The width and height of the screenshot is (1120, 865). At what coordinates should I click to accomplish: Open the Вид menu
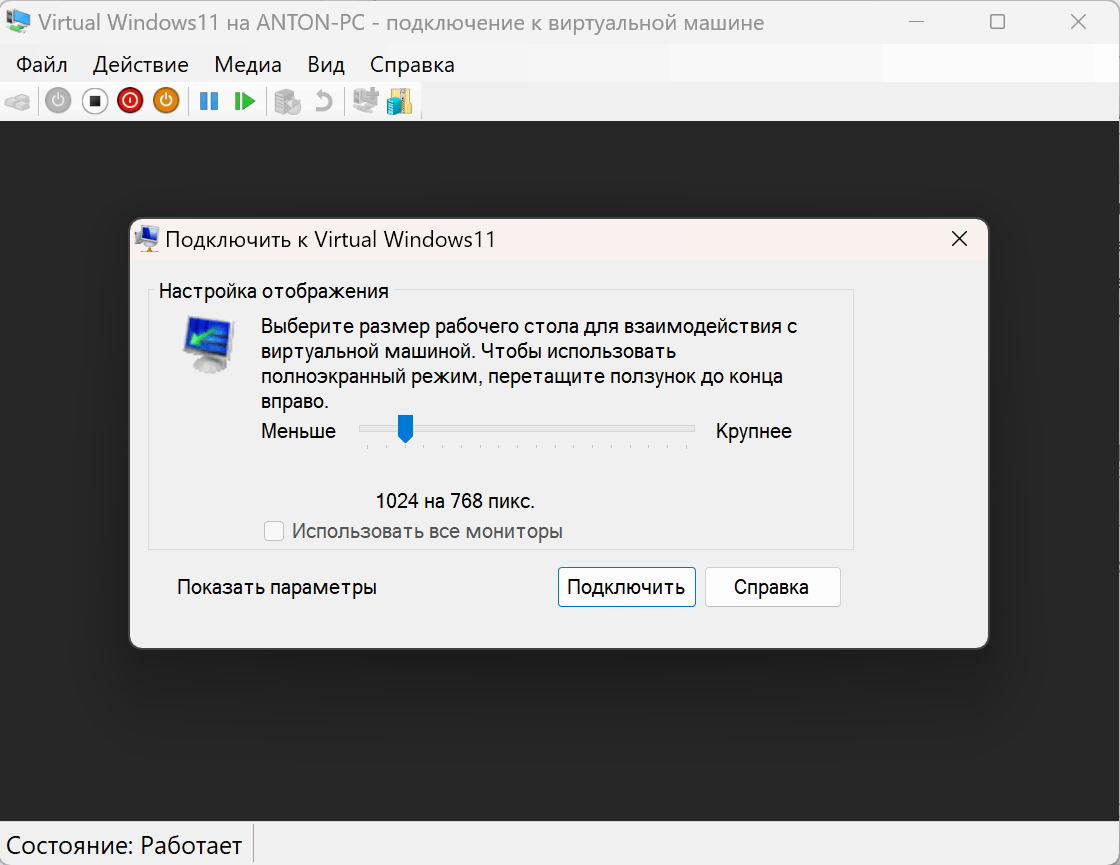pos(326,64)
